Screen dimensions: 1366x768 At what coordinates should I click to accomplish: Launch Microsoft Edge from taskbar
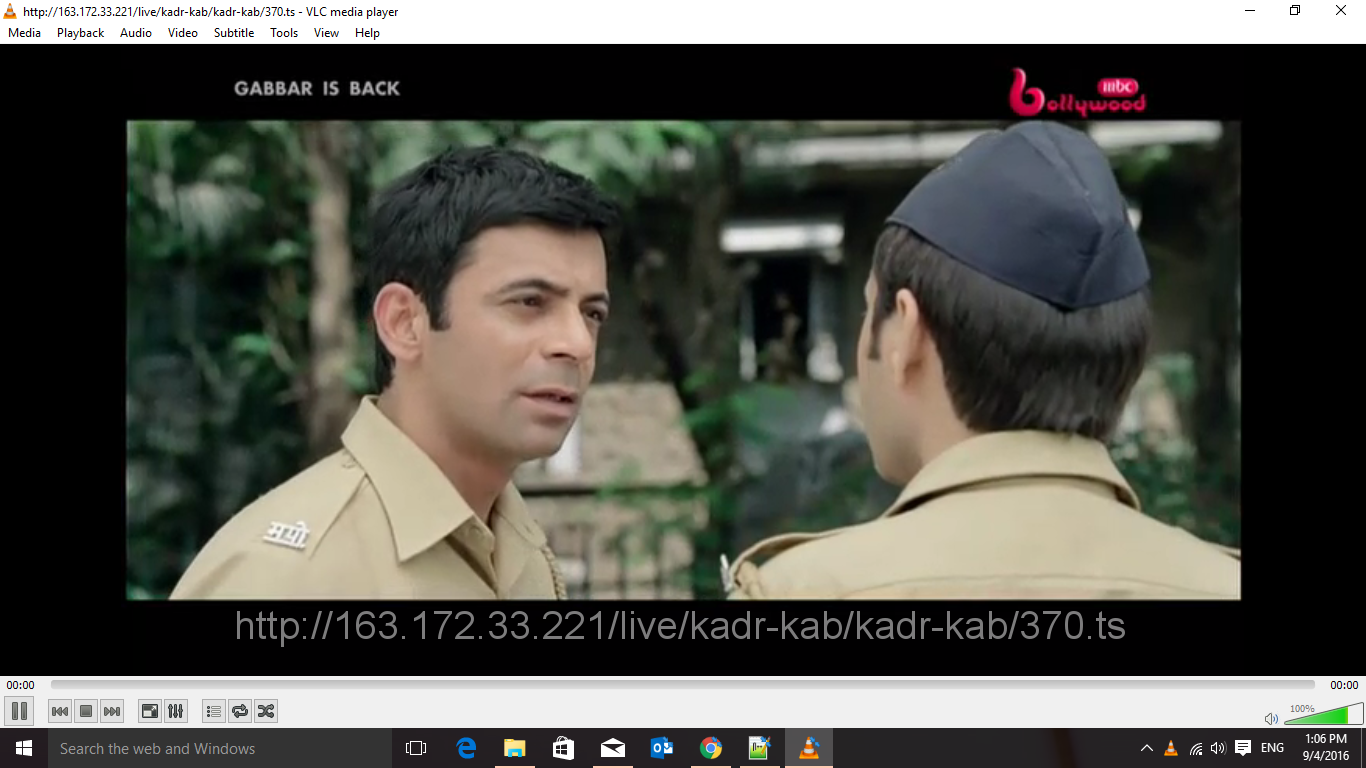(x=466, y=748)
